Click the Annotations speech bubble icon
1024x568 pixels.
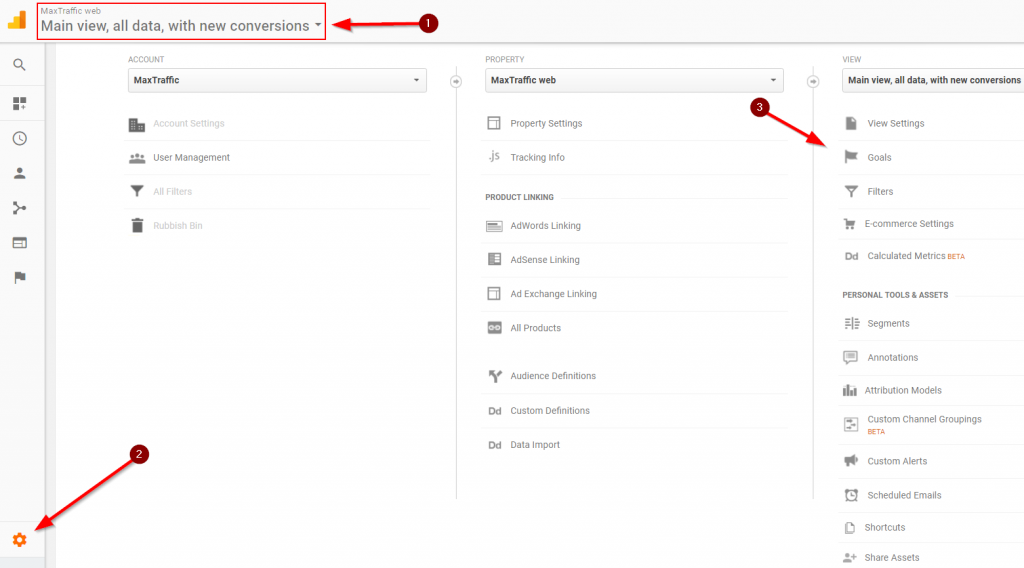(x=850, y=357)
